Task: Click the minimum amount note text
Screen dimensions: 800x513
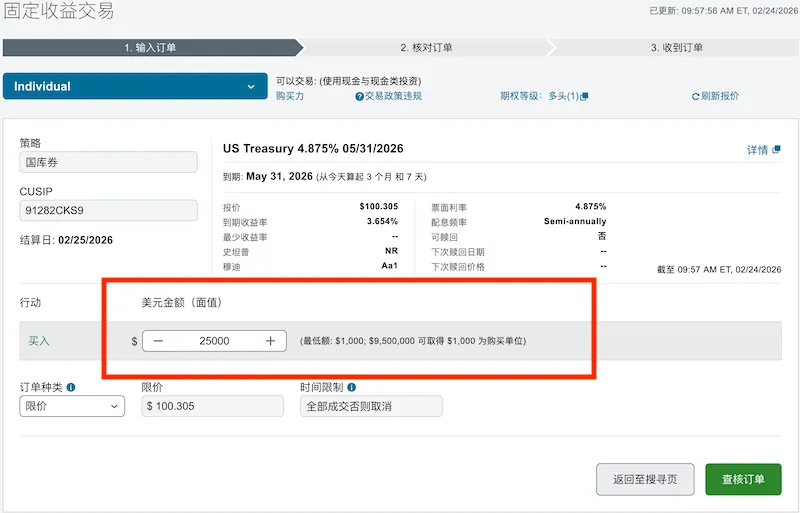Action: pos(413,341)
